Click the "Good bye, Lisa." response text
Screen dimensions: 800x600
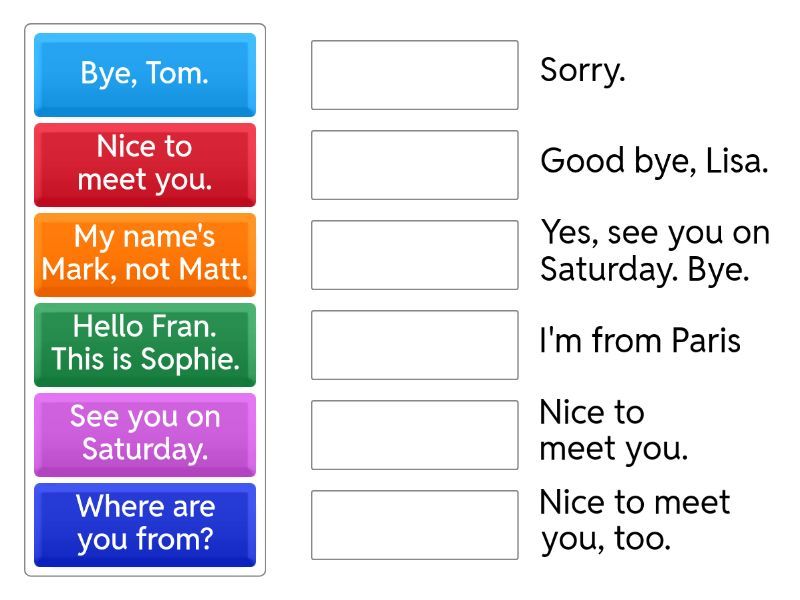654,160
